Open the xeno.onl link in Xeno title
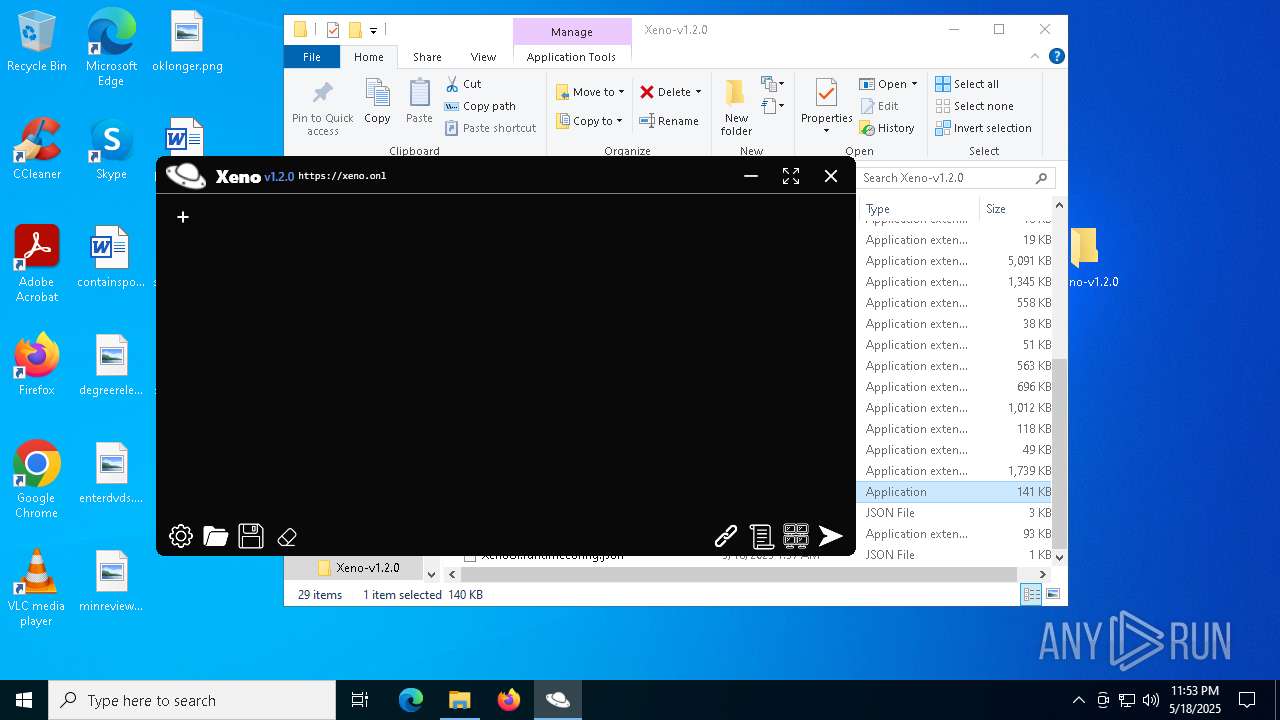Screen dimensions: 1280x720 point(342,176)
